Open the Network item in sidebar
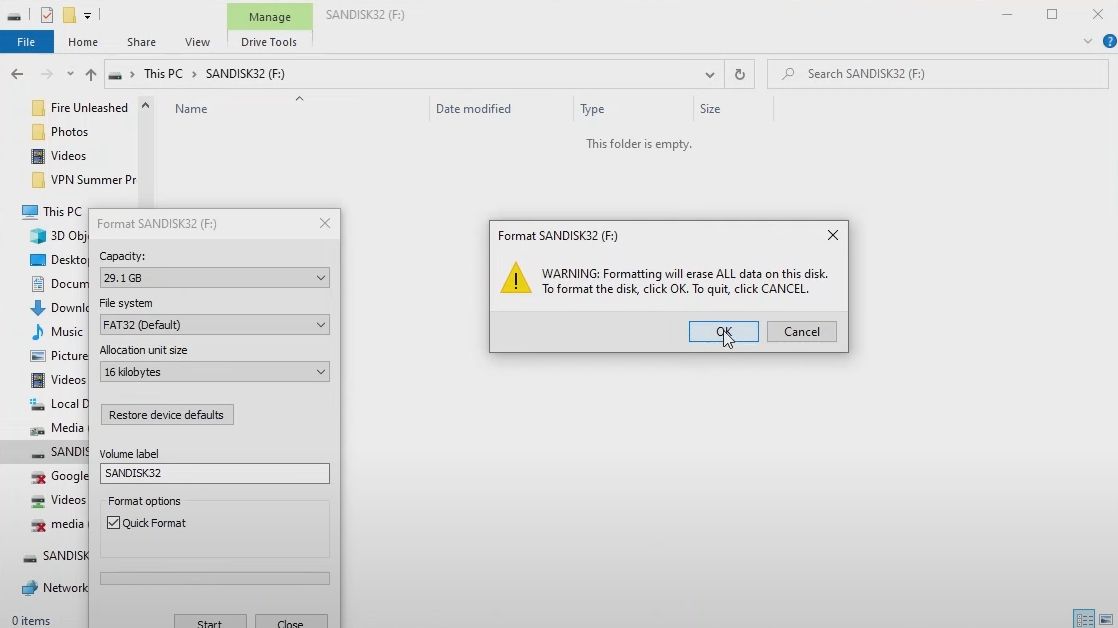Screen dimensions: 1118x628 click(x=61, y=588)
